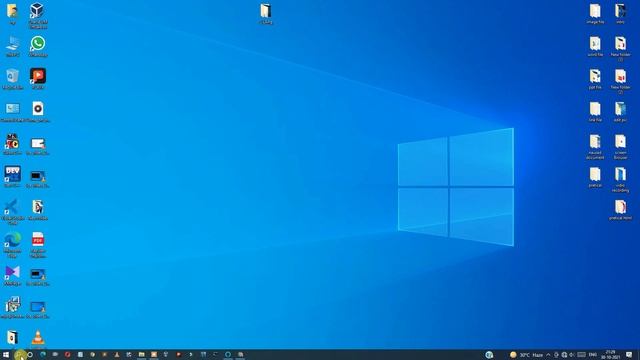Click the Cortana circle on taskbar

coord(30,355)
